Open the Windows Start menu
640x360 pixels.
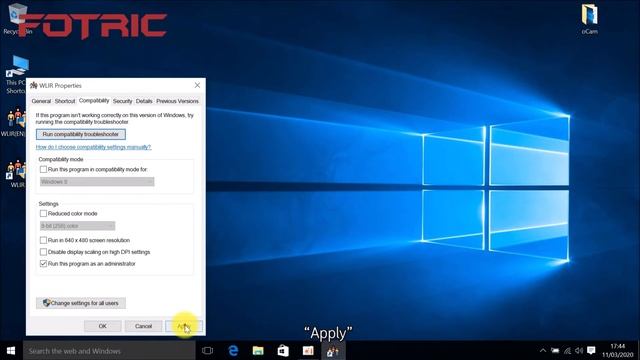[x=11, y=351]
